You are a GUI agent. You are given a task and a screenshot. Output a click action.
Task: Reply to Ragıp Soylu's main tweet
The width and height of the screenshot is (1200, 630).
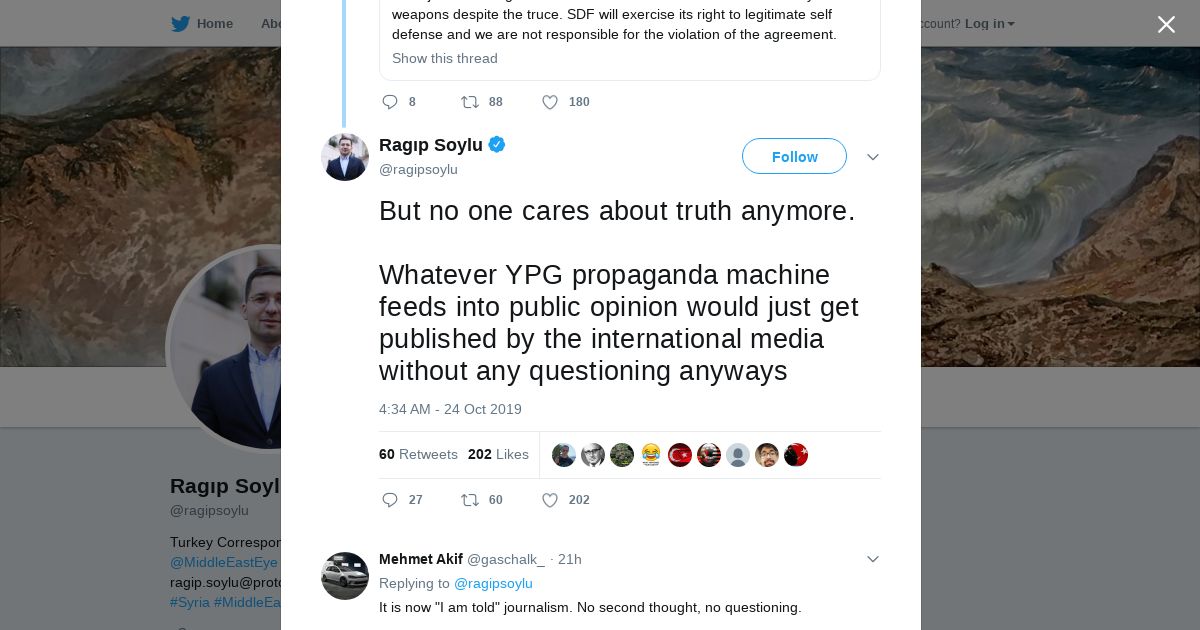(390, 500)
